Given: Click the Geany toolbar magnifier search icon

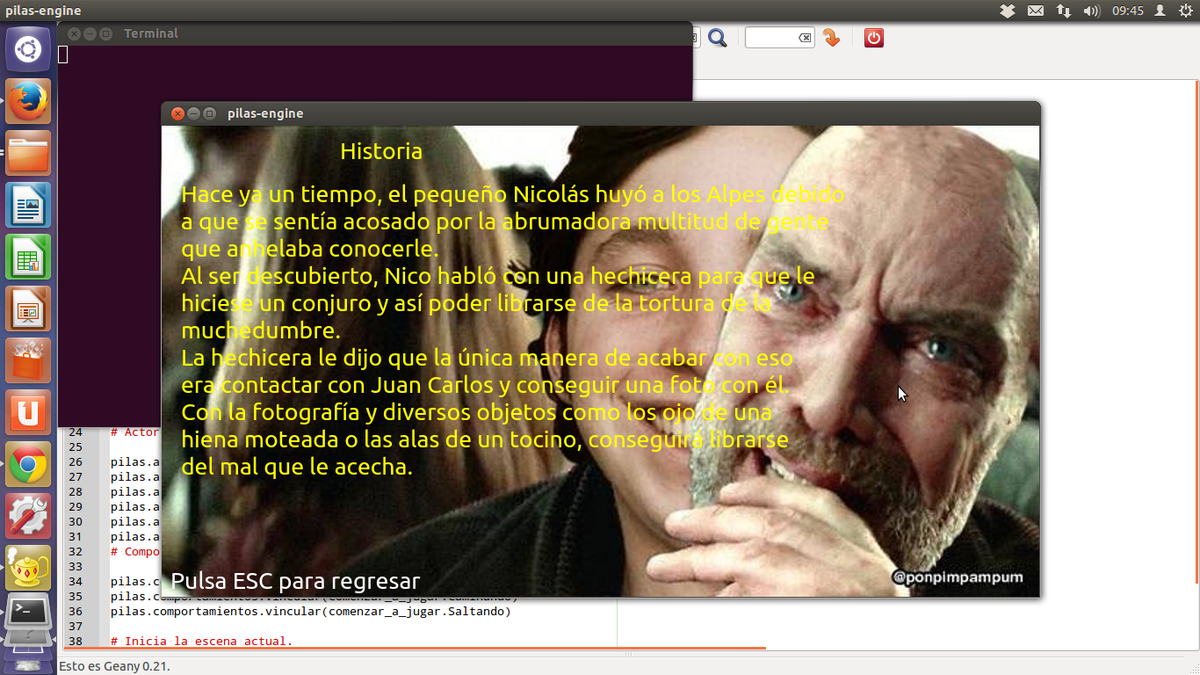Looking at the screenshot, I should (x=717, y=38).
